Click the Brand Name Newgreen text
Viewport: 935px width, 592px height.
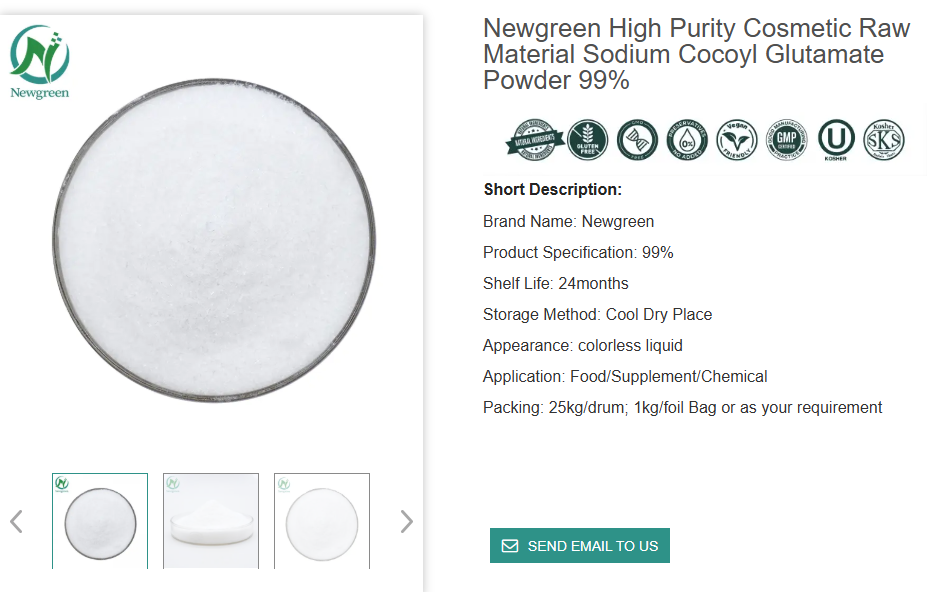pos(568,221)
